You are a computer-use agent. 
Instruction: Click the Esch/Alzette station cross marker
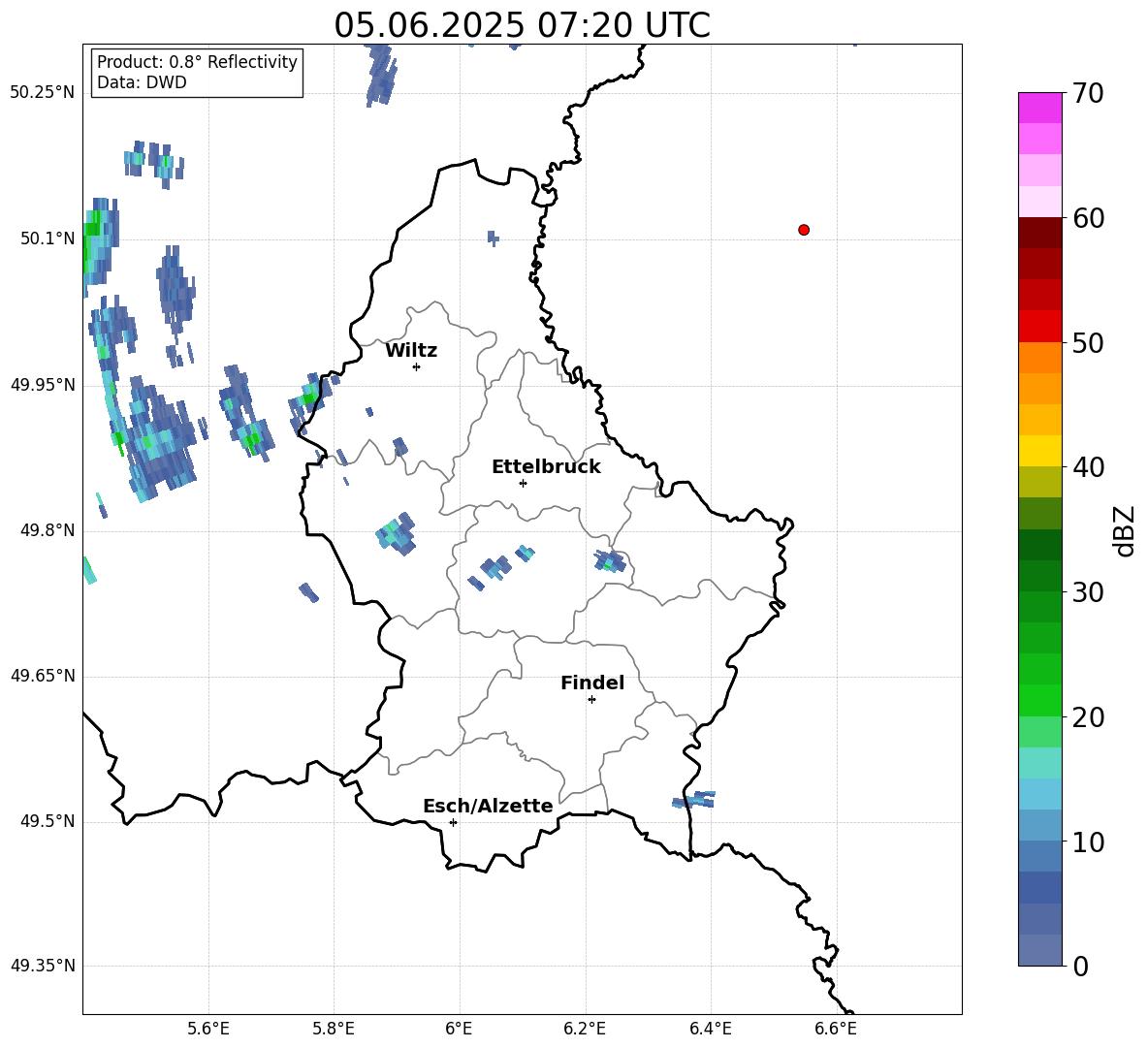point(453,822)
